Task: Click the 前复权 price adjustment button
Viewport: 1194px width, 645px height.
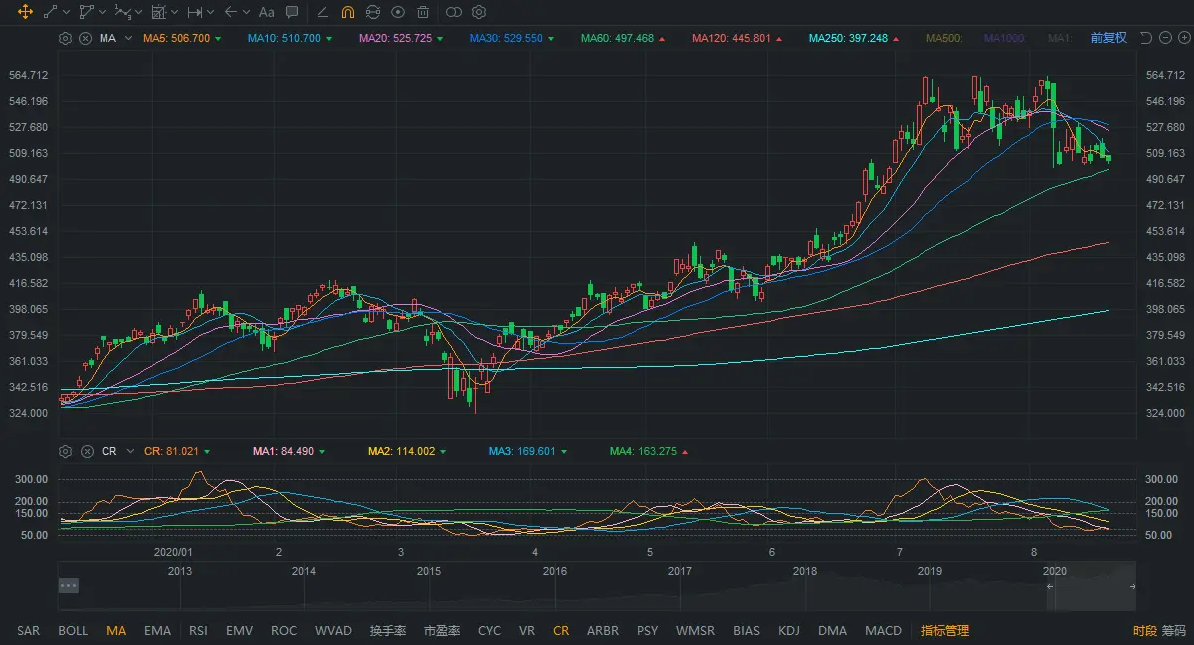Action: (x=1108, y=38)
